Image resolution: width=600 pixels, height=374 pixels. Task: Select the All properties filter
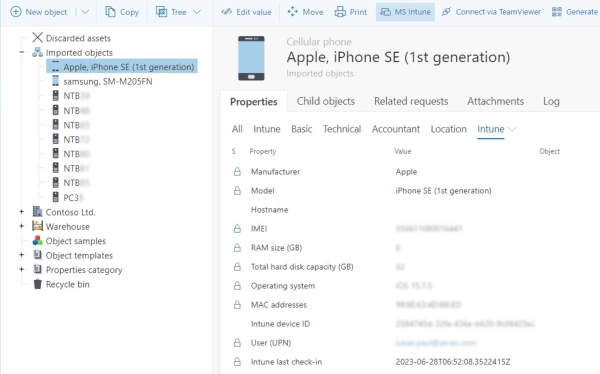[237, 129]
